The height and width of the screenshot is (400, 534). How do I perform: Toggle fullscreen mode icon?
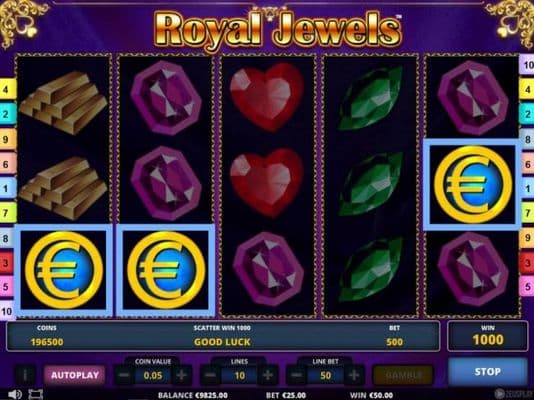click(x=35, y=394)
